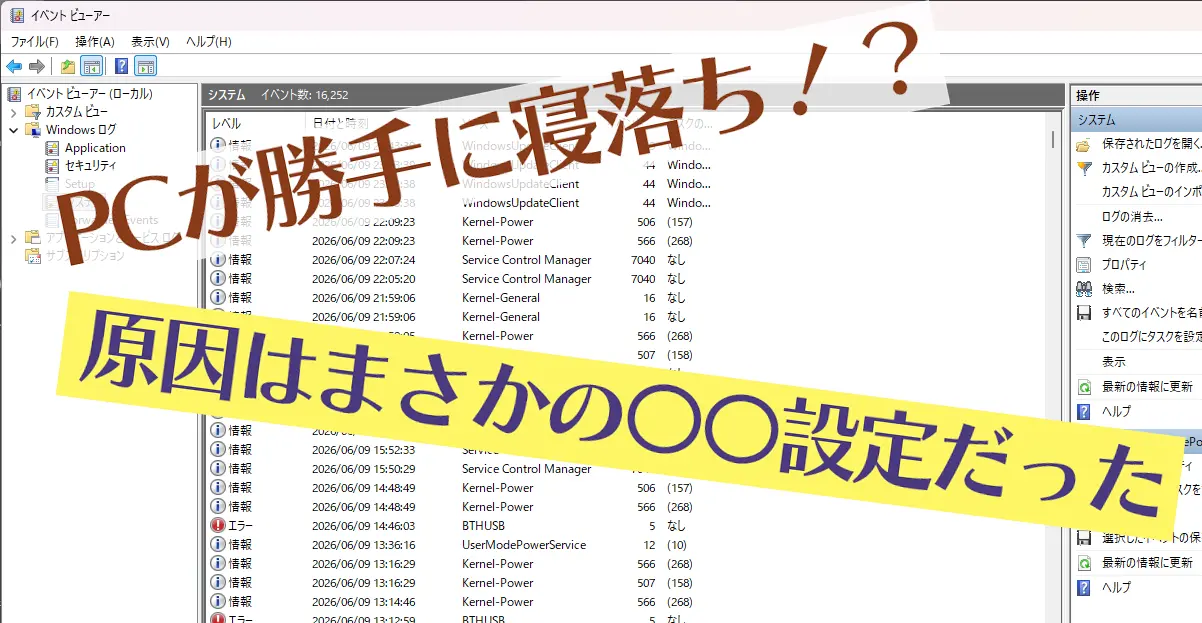Click このログにタスクを設定 action link
This screenshot has width=1202, height=623.
click(x=1151, y=338)
